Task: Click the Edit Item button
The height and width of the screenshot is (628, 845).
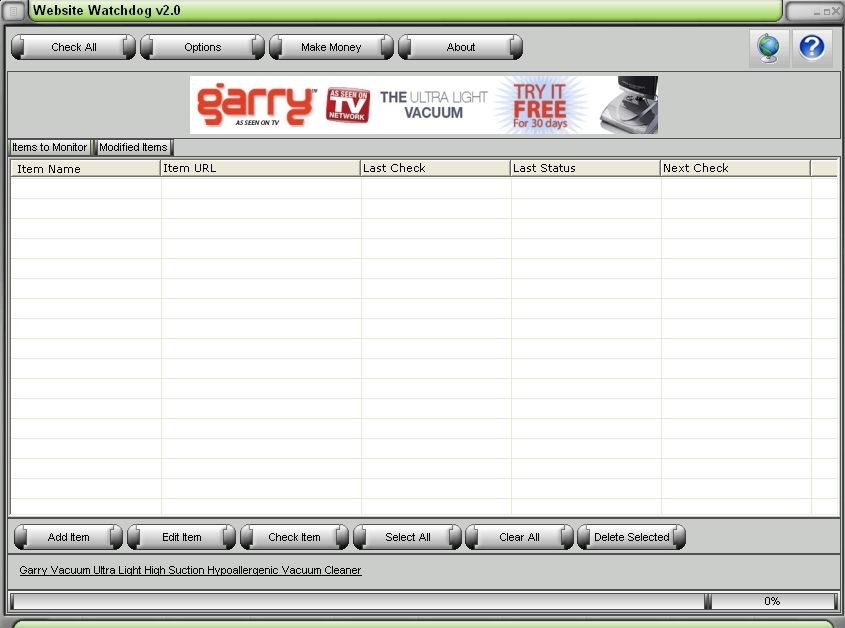Action: click(x=182, y=537)
